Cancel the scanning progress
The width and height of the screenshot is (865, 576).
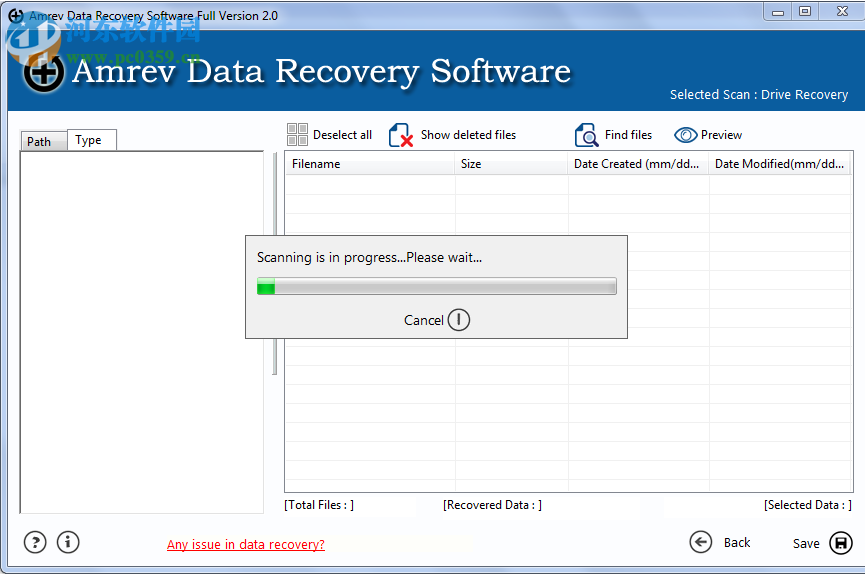pos(436,320)
